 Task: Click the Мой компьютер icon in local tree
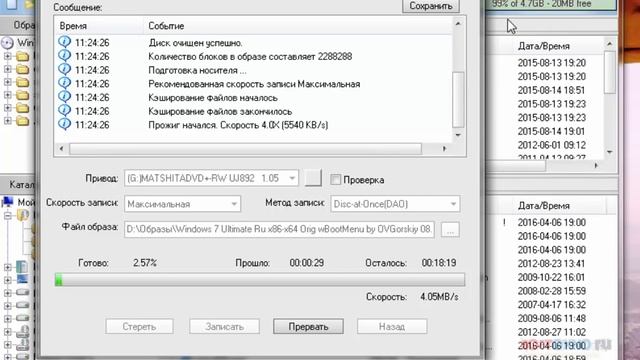click(x=8, y=202)
